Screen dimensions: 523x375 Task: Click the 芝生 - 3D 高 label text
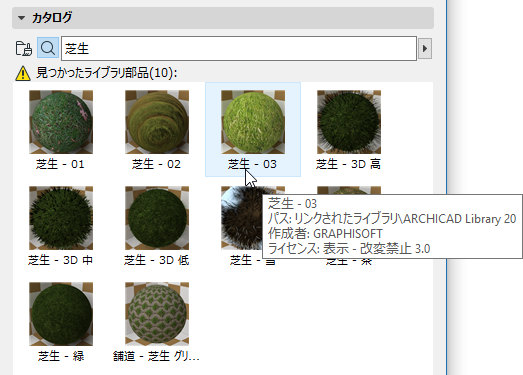coord(349,164)
